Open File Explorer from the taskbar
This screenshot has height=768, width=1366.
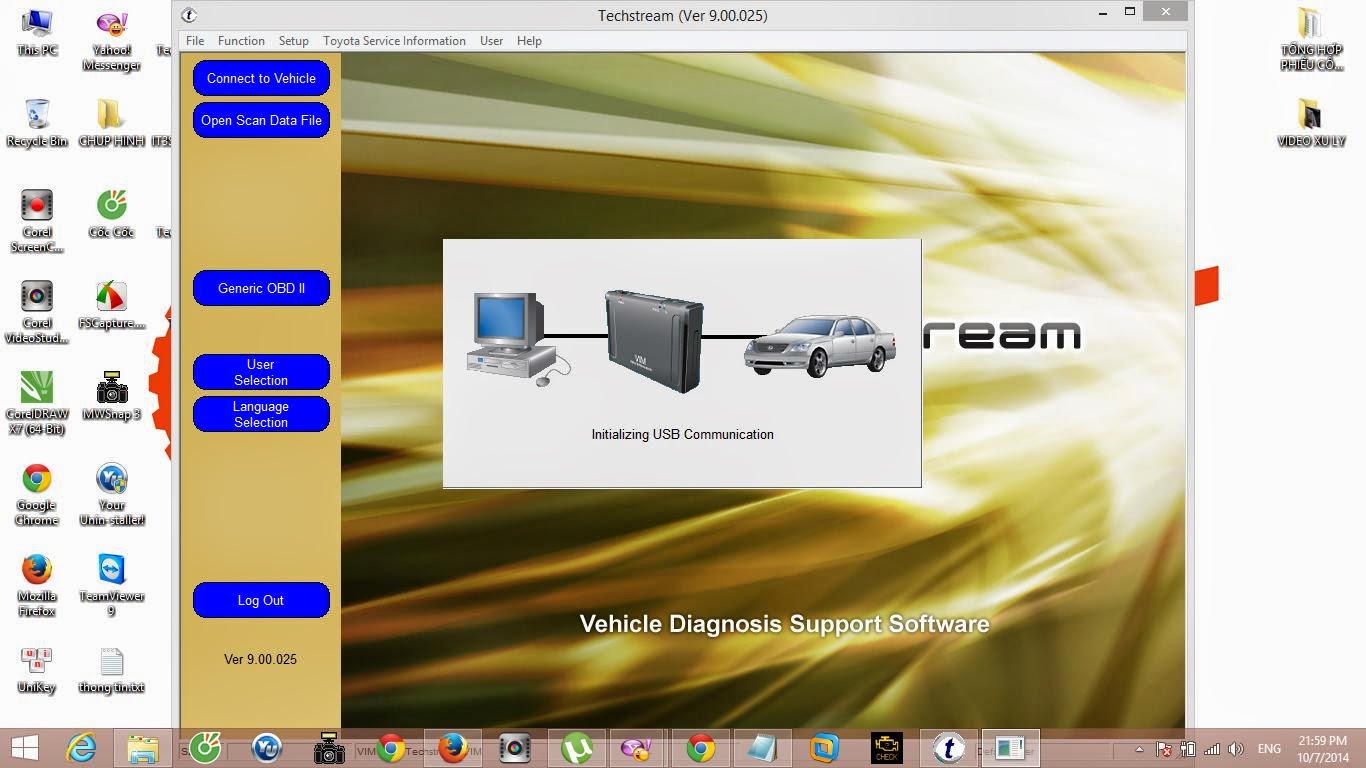(x=143, y=748)
